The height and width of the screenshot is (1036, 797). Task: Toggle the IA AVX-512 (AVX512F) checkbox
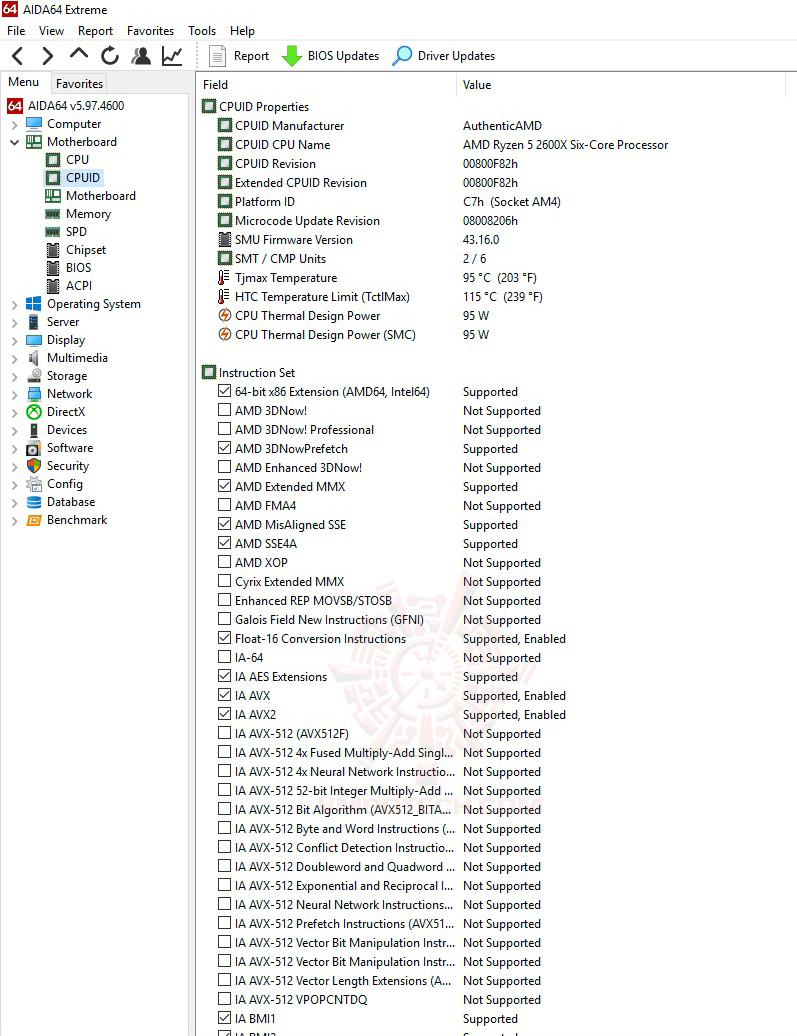tap(225, 733)
